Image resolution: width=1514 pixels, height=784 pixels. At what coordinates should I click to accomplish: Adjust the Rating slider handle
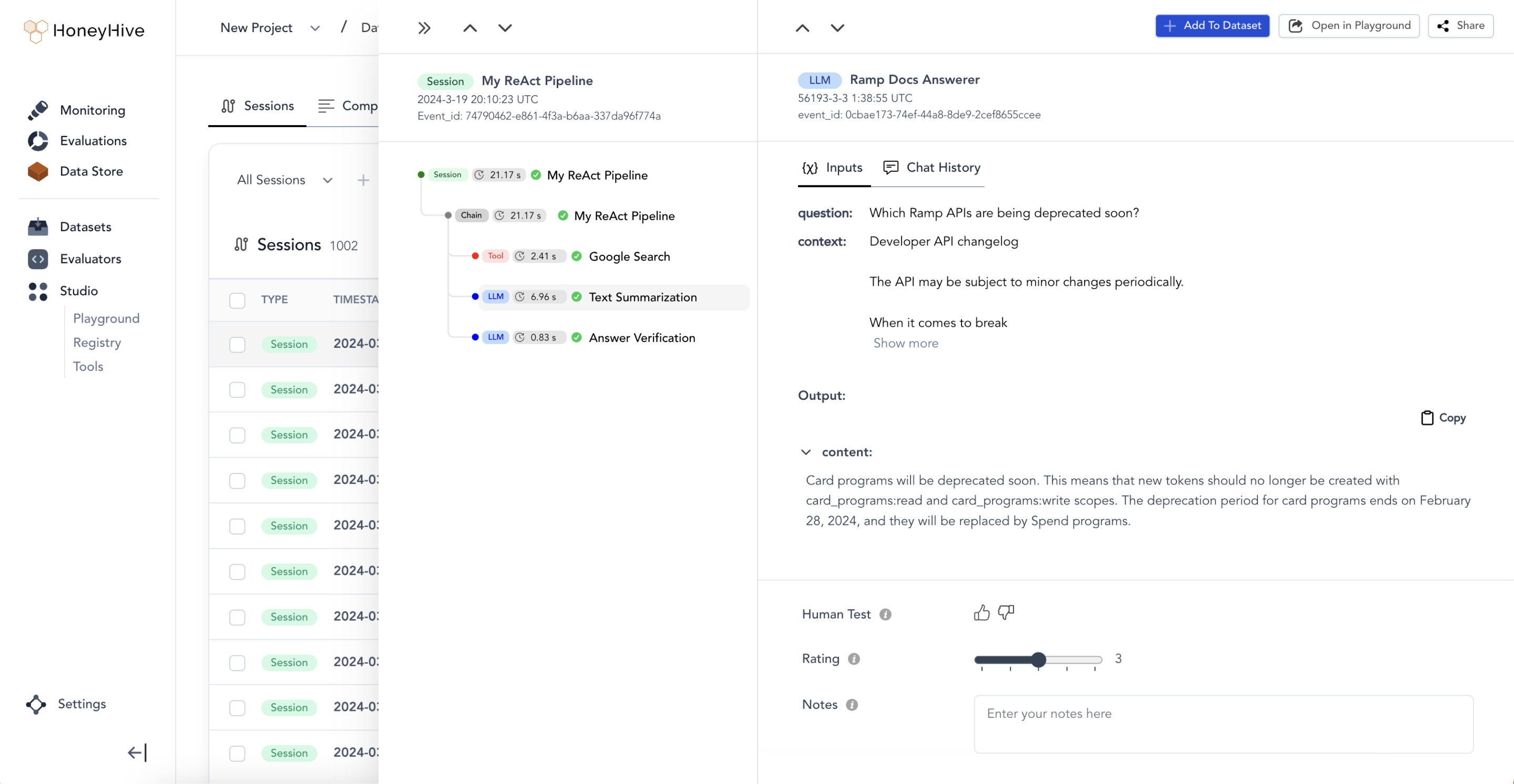1038,659
